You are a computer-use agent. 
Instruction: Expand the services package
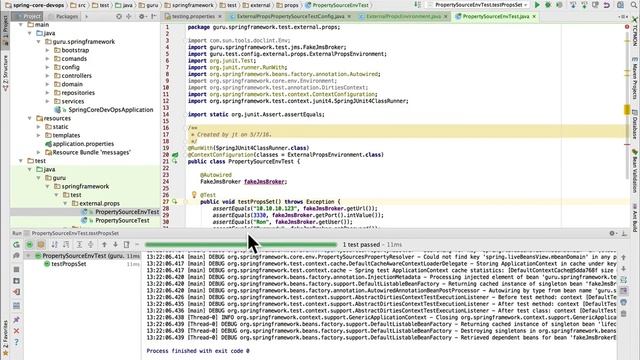click(x=47, y=101)
